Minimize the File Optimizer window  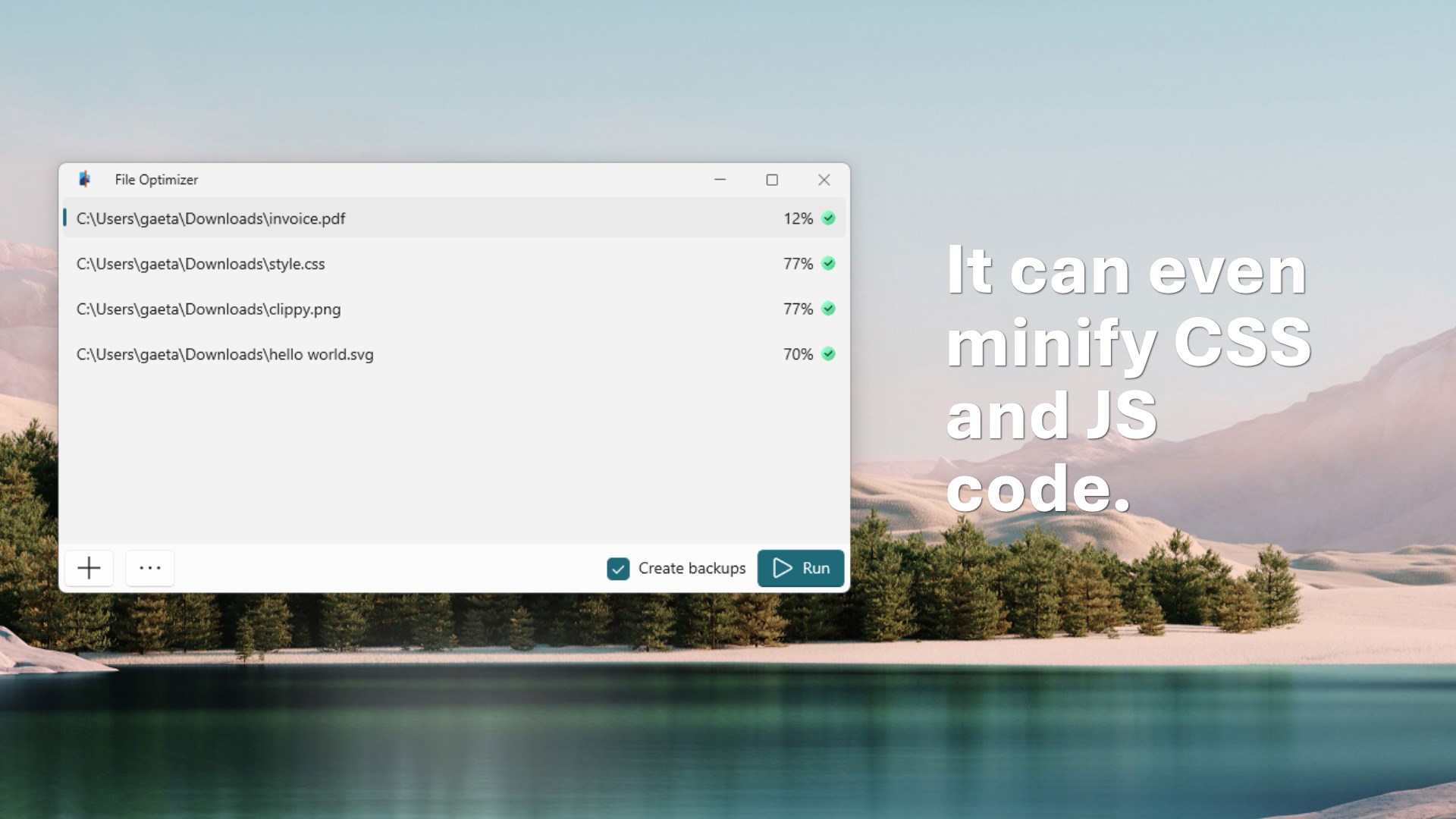[720, 180]
